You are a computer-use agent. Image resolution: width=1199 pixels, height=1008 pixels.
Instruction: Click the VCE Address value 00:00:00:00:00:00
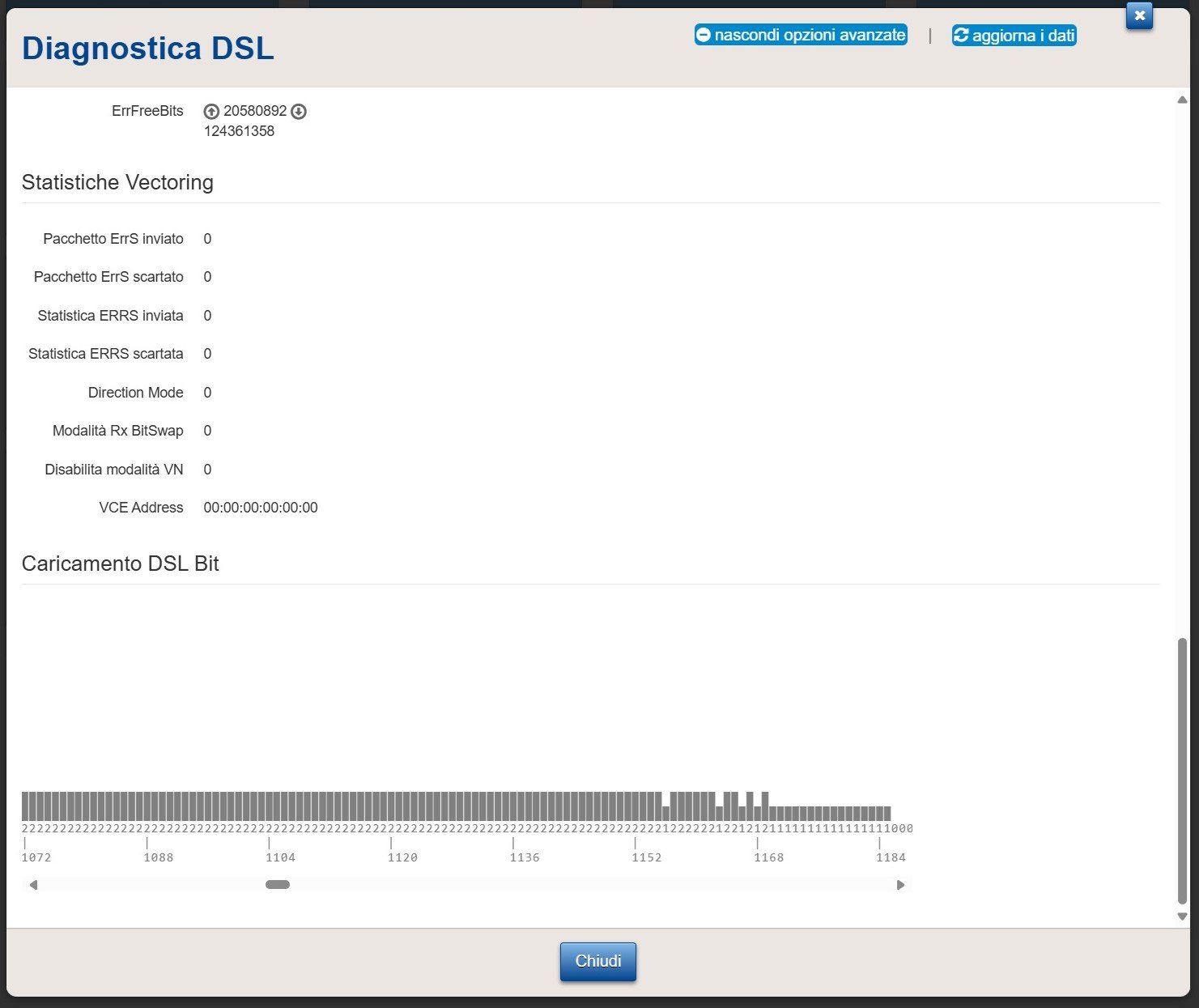tap(261, 508)
